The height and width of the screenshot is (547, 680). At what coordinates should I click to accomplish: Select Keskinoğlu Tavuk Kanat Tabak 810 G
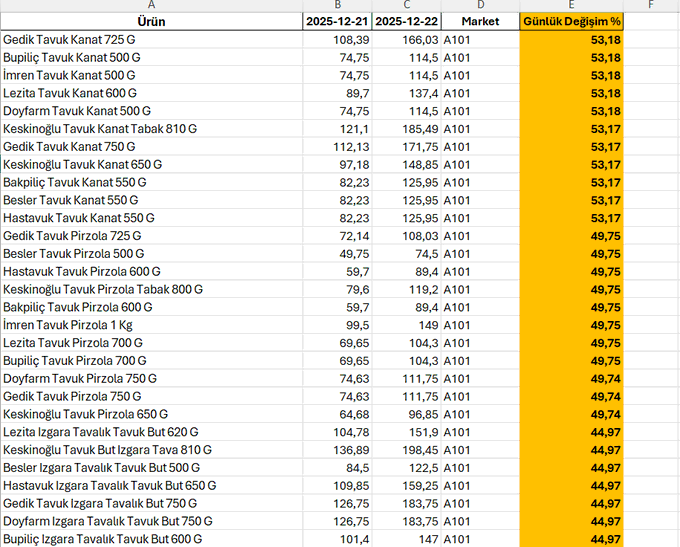click(x=99, y=129)
